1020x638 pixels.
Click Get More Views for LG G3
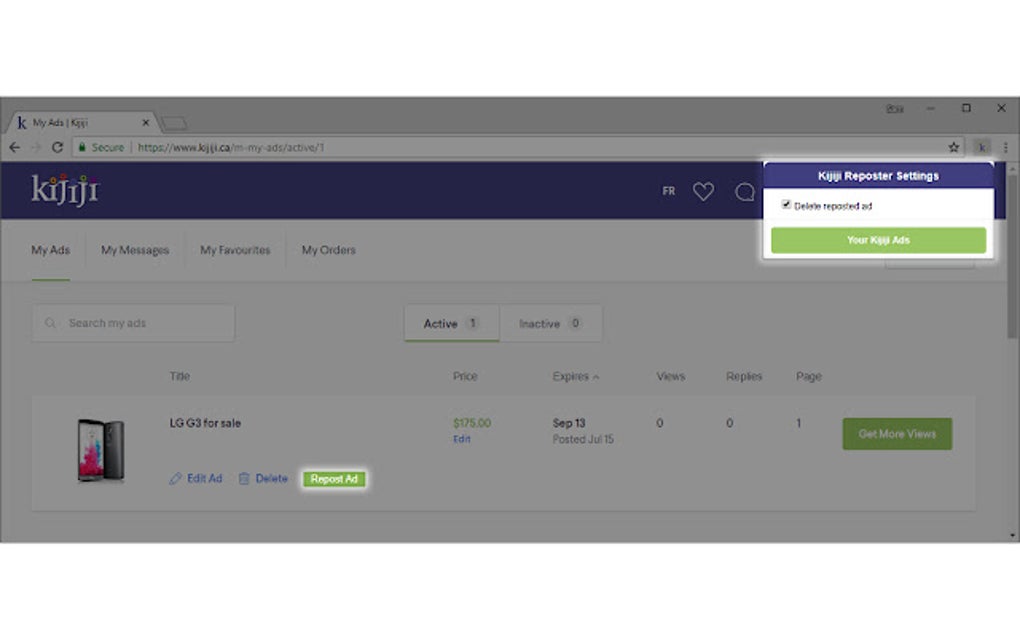click(897, 433)
